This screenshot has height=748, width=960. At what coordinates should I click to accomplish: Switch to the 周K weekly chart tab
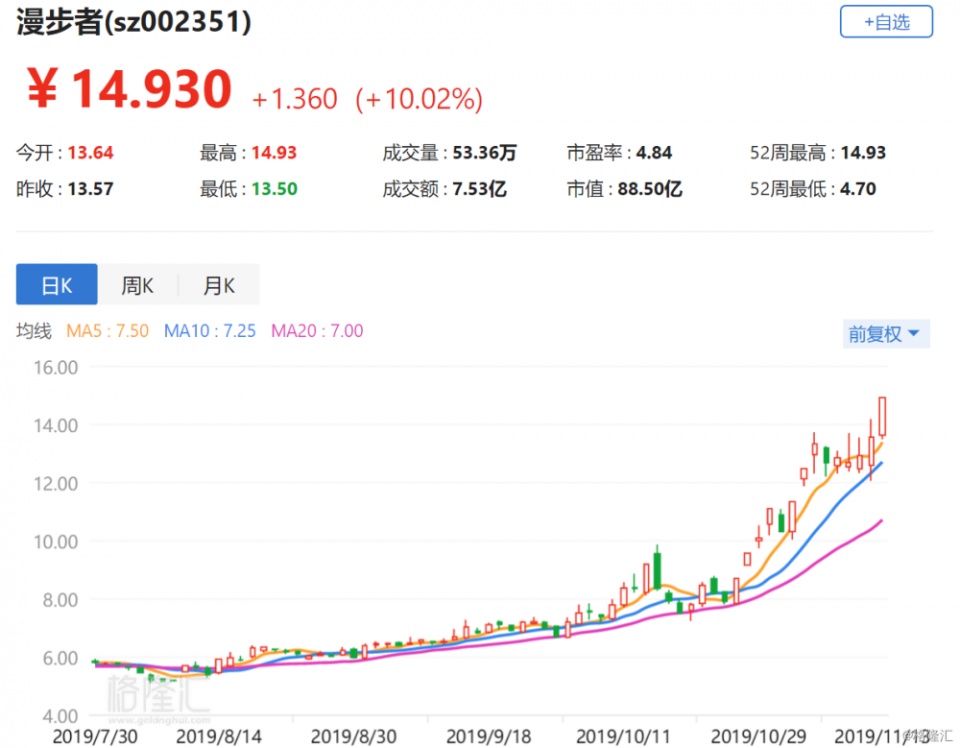click(137, 285)
